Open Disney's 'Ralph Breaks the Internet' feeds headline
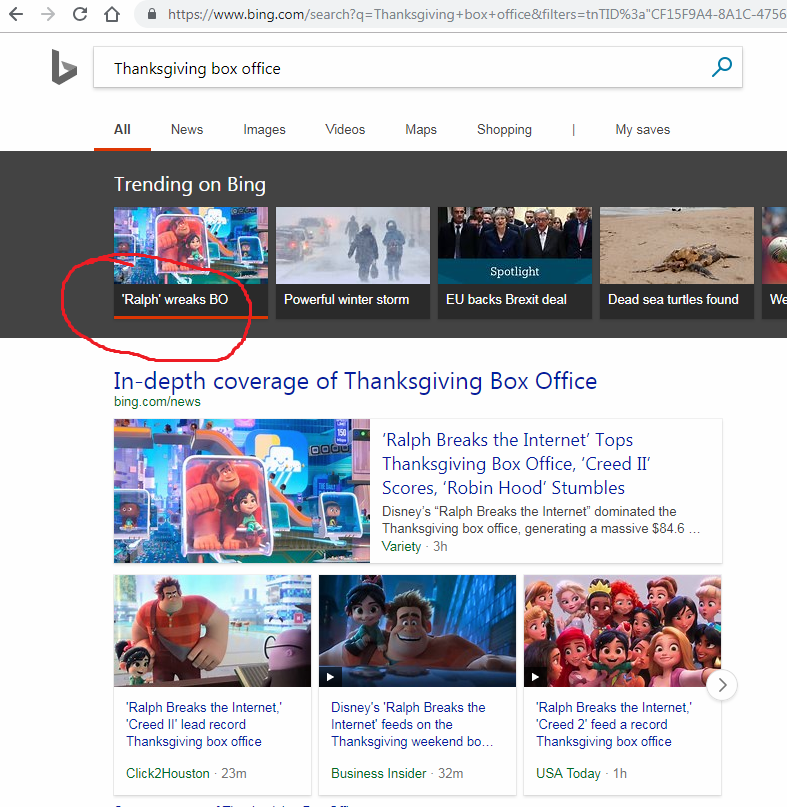The width and height of the screenshot is (787, 807). [x=412, y=724]
